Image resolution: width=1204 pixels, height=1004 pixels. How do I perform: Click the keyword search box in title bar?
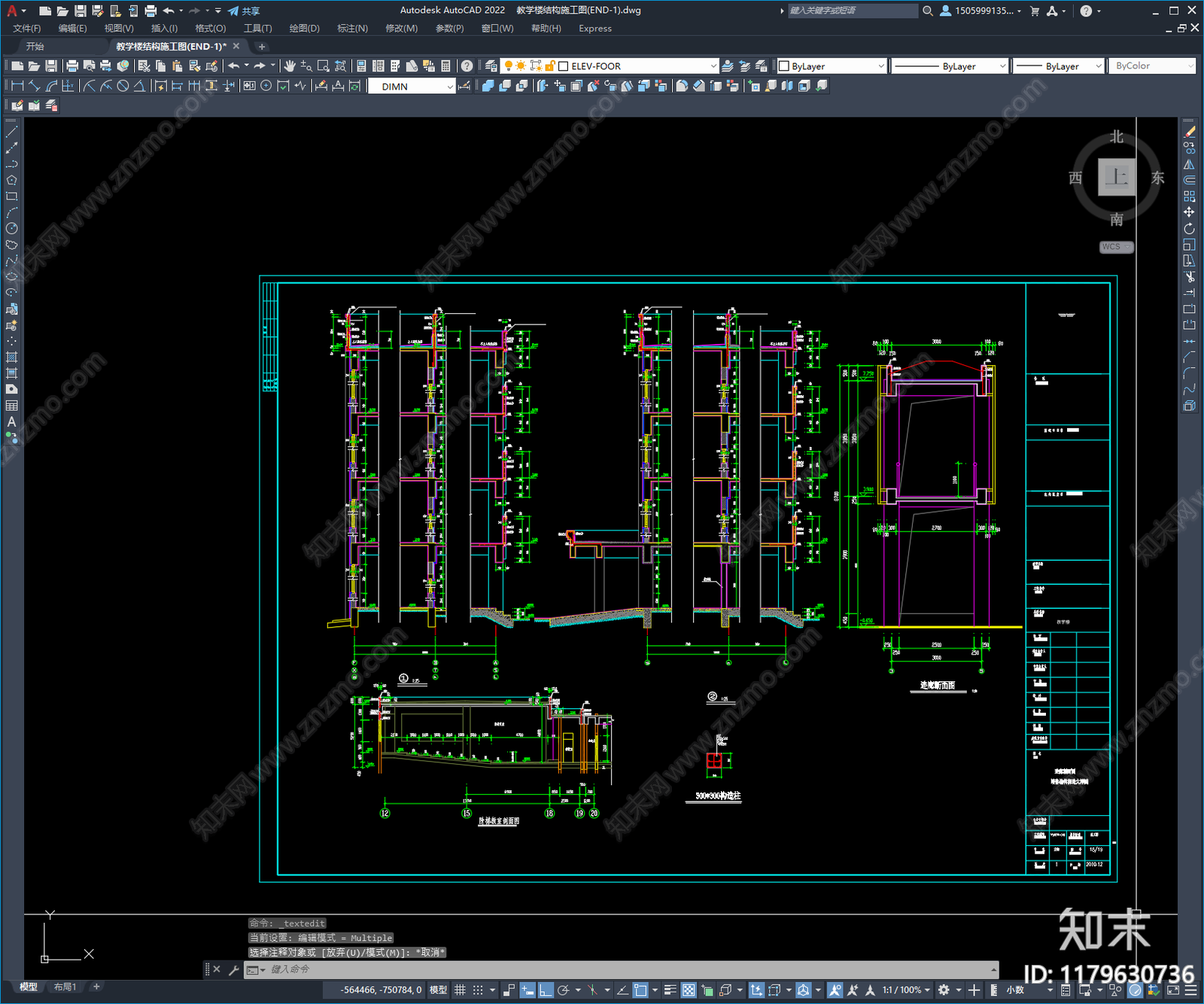point(853,11)
